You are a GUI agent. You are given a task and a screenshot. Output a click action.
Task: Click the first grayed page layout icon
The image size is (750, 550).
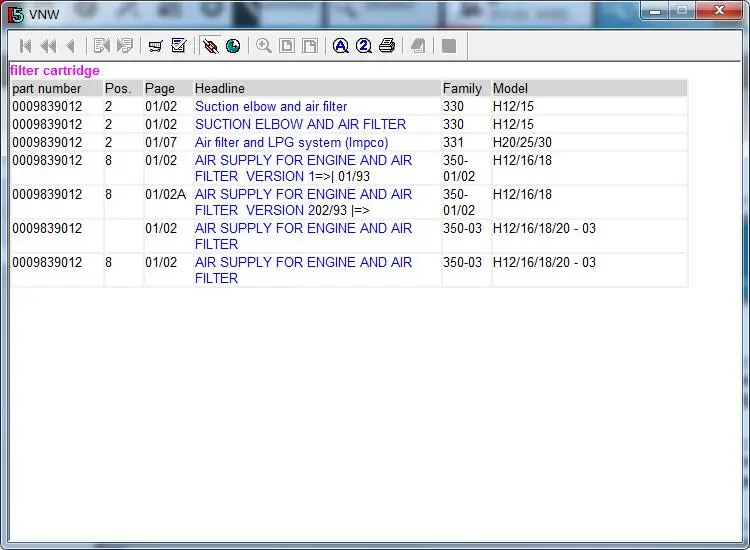[287, 46]
